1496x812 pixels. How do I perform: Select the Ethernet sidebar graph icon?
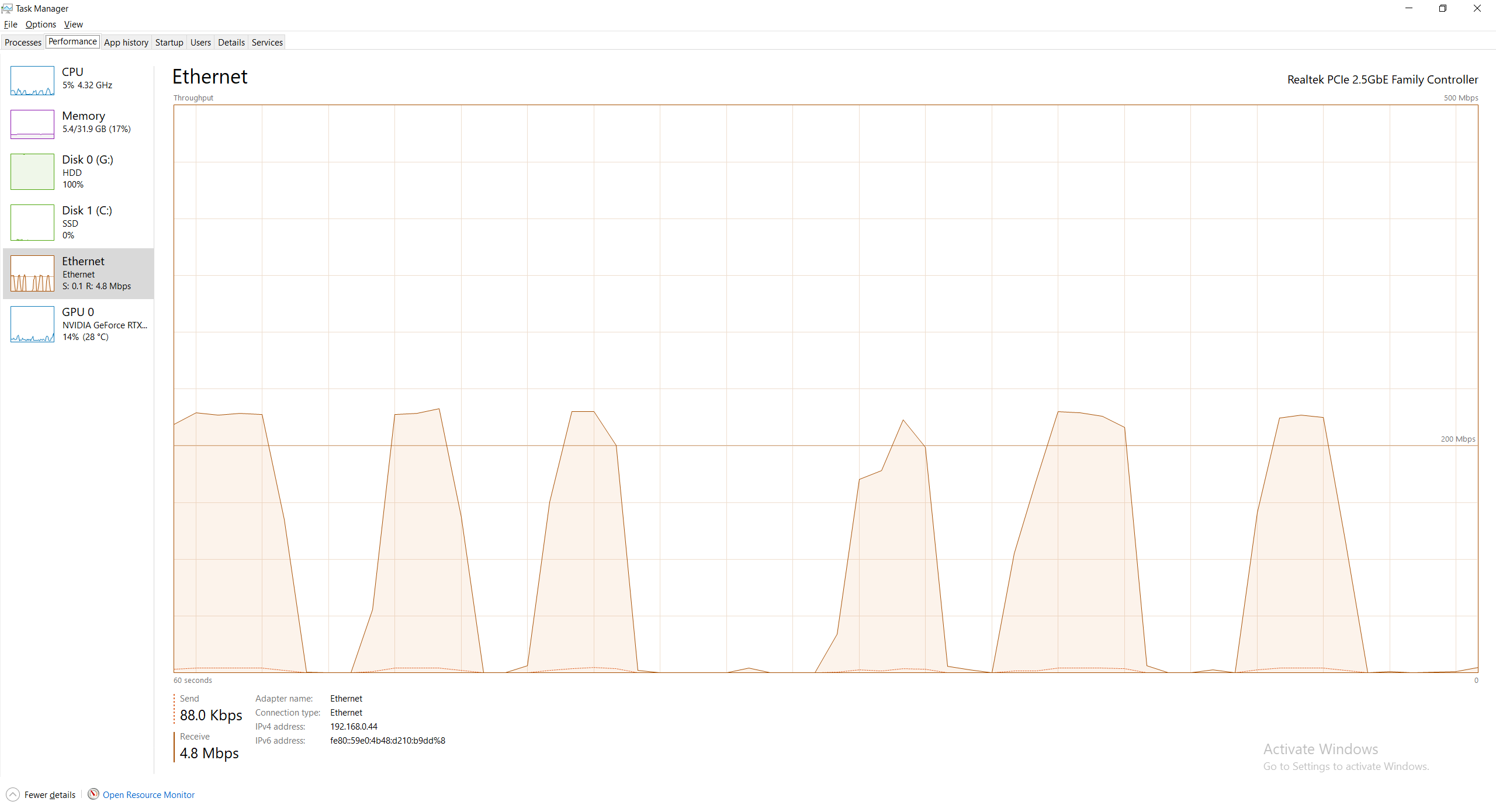(32, 273)
